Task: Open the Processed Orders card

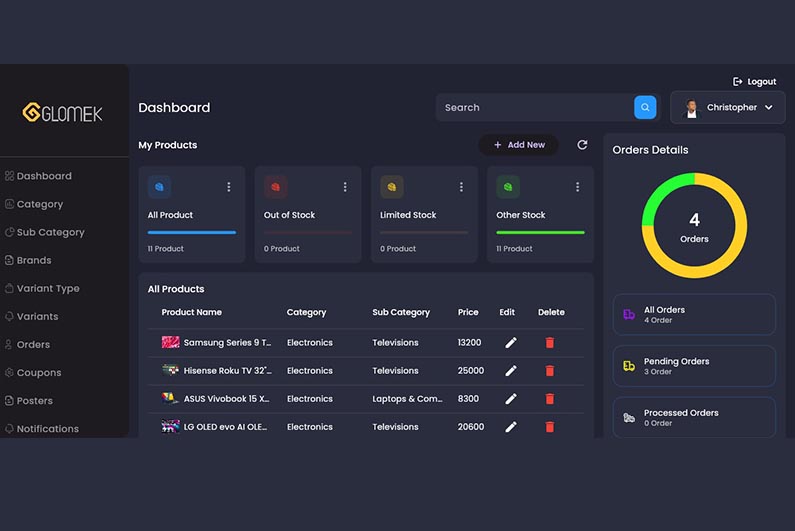Action: coord(694,417)
